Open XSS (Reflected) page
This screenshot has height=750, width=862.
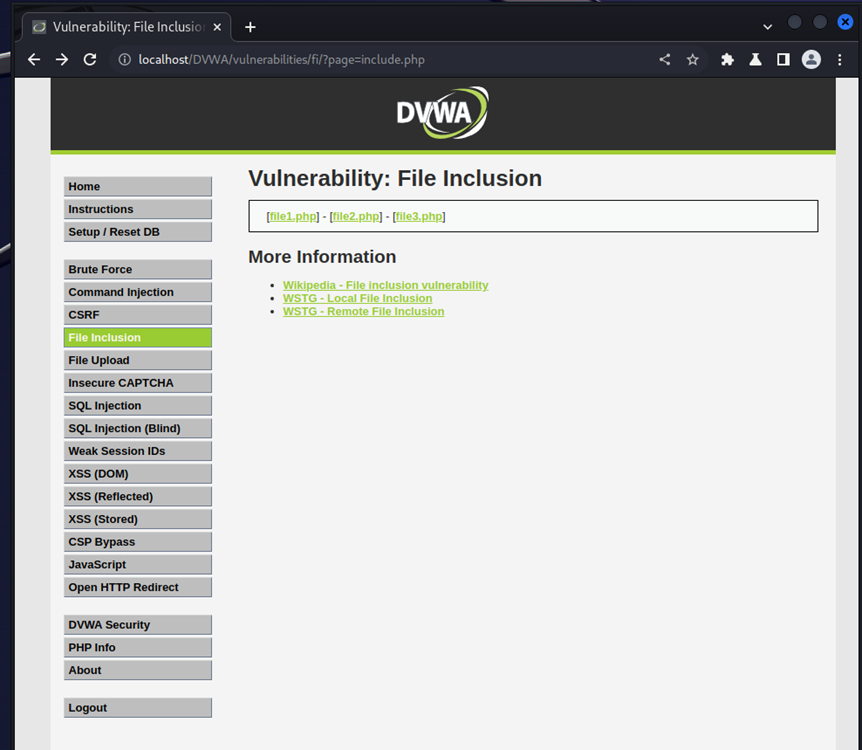pyautogui.click(x=137, y=497)
